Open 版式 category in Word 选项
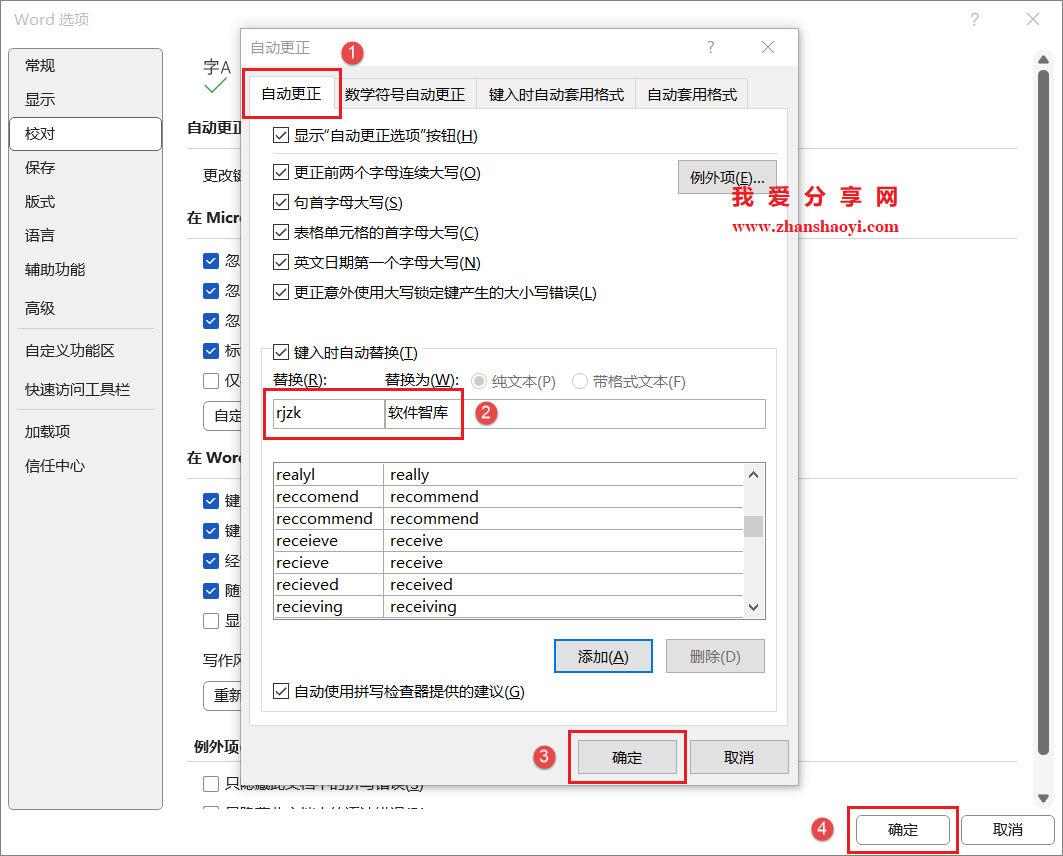This screenshot has height=856, width=1063. (85, 201)
